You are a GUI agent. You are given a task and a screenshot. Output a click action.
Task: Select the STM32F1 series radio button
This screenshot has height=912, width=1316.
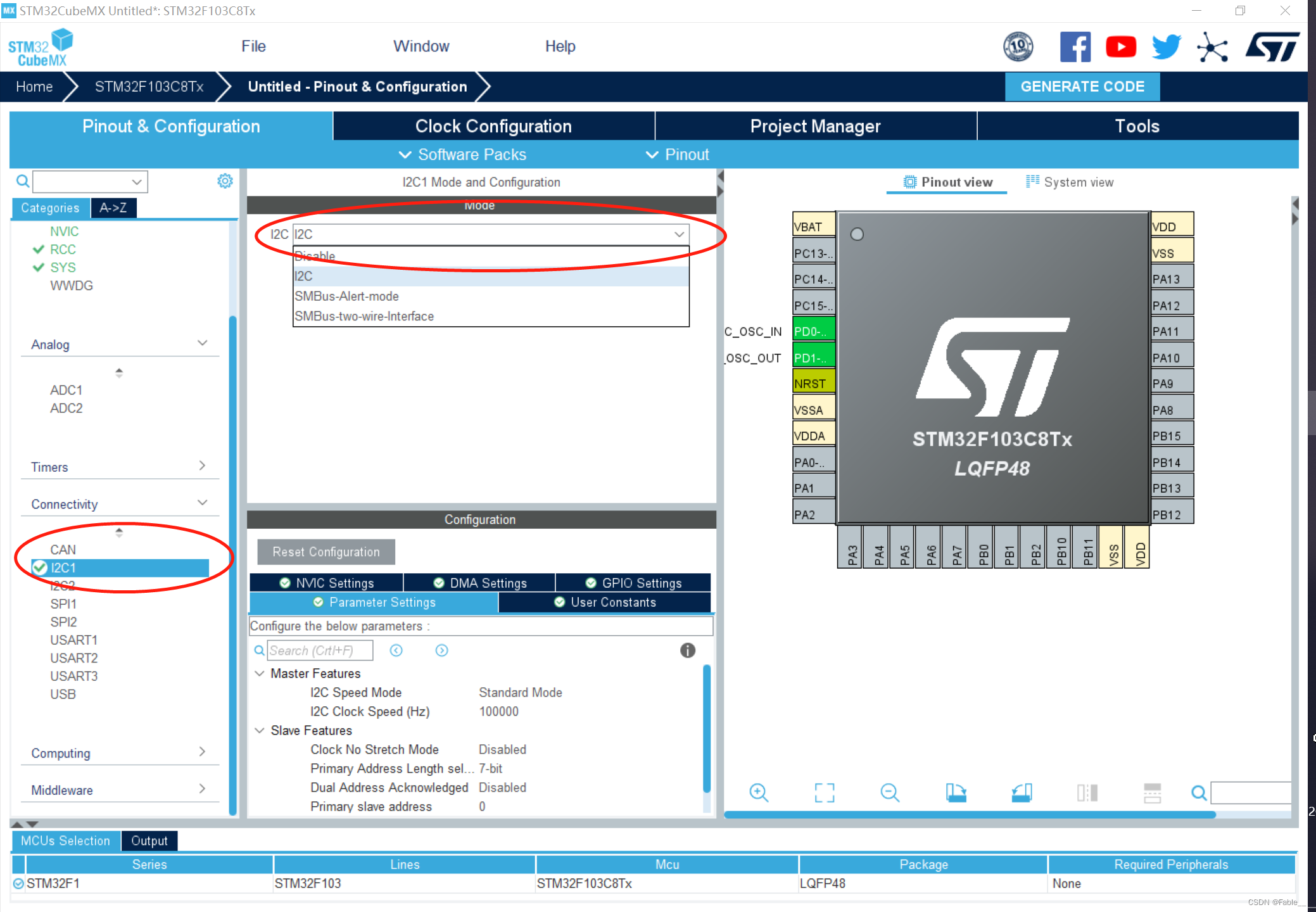(18, 883)
